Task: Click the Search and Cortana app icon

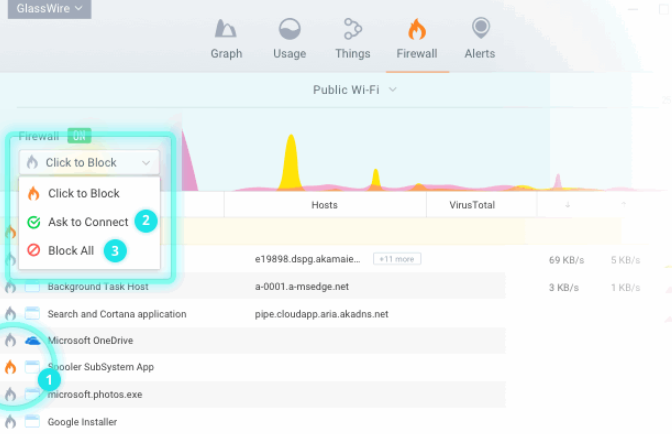Action: (32, 314)
